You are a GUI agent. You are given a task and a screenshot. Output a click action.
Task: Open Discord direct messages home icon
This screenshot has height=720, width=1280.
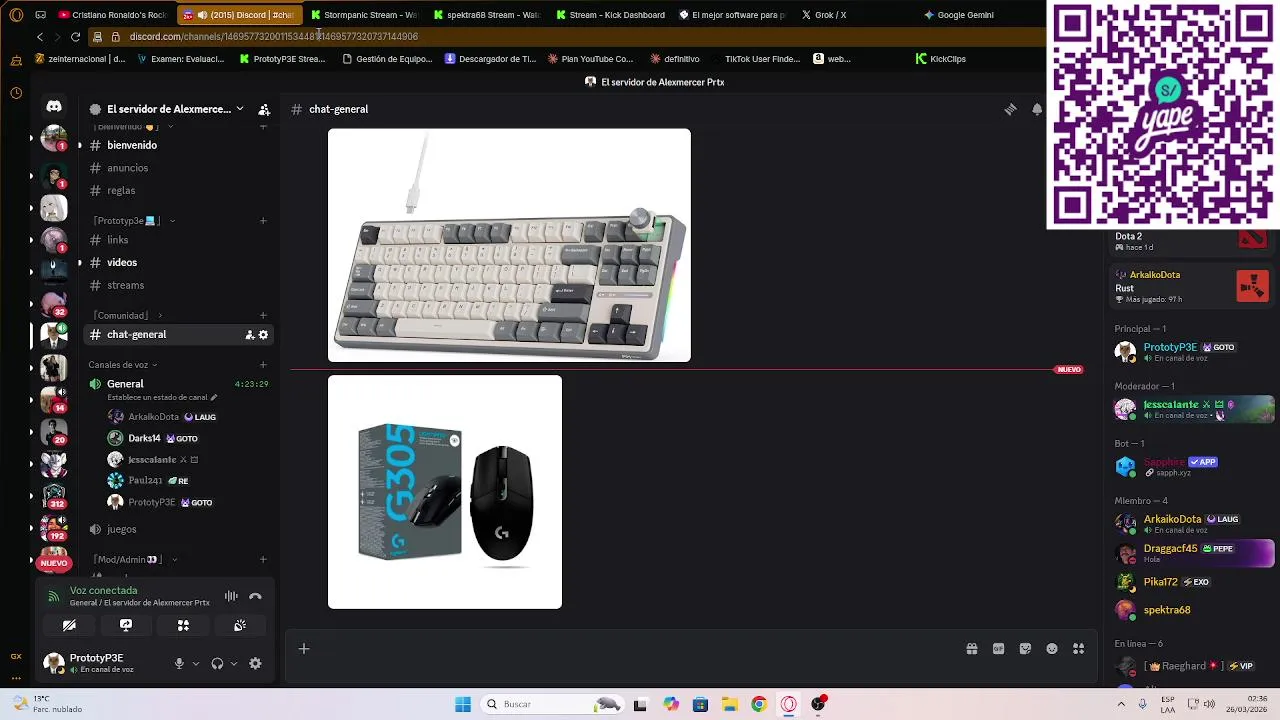coord(54,106)
